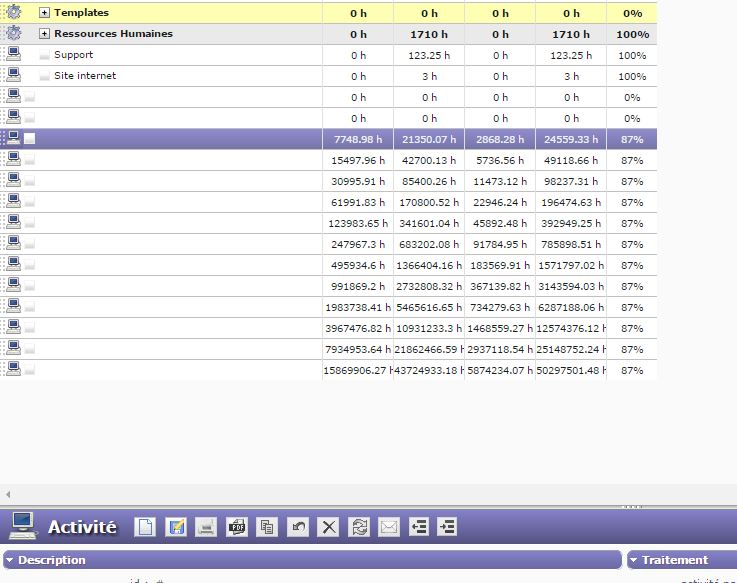Undo changes with the undo arrow icon

click(297, 527)
